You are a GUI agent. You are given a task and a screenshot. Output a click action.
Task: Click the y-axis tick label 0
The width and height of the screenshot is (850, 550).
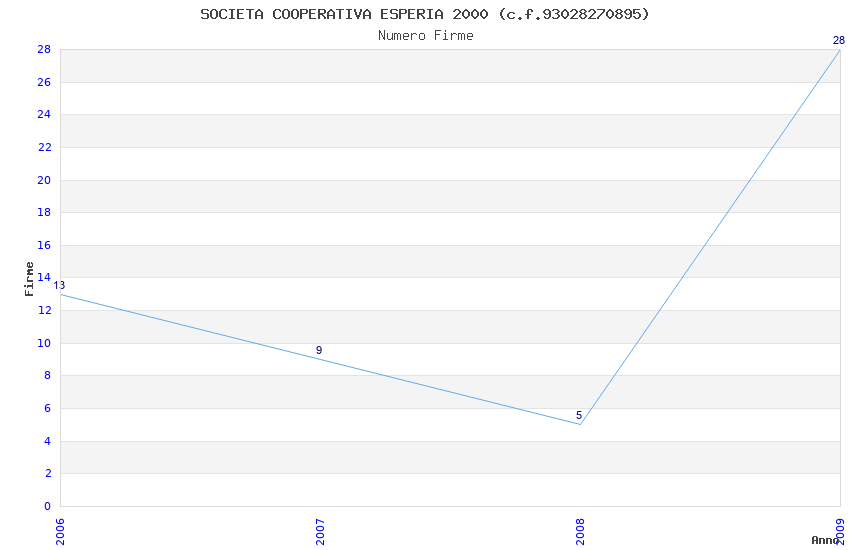[x=48, y=507]
